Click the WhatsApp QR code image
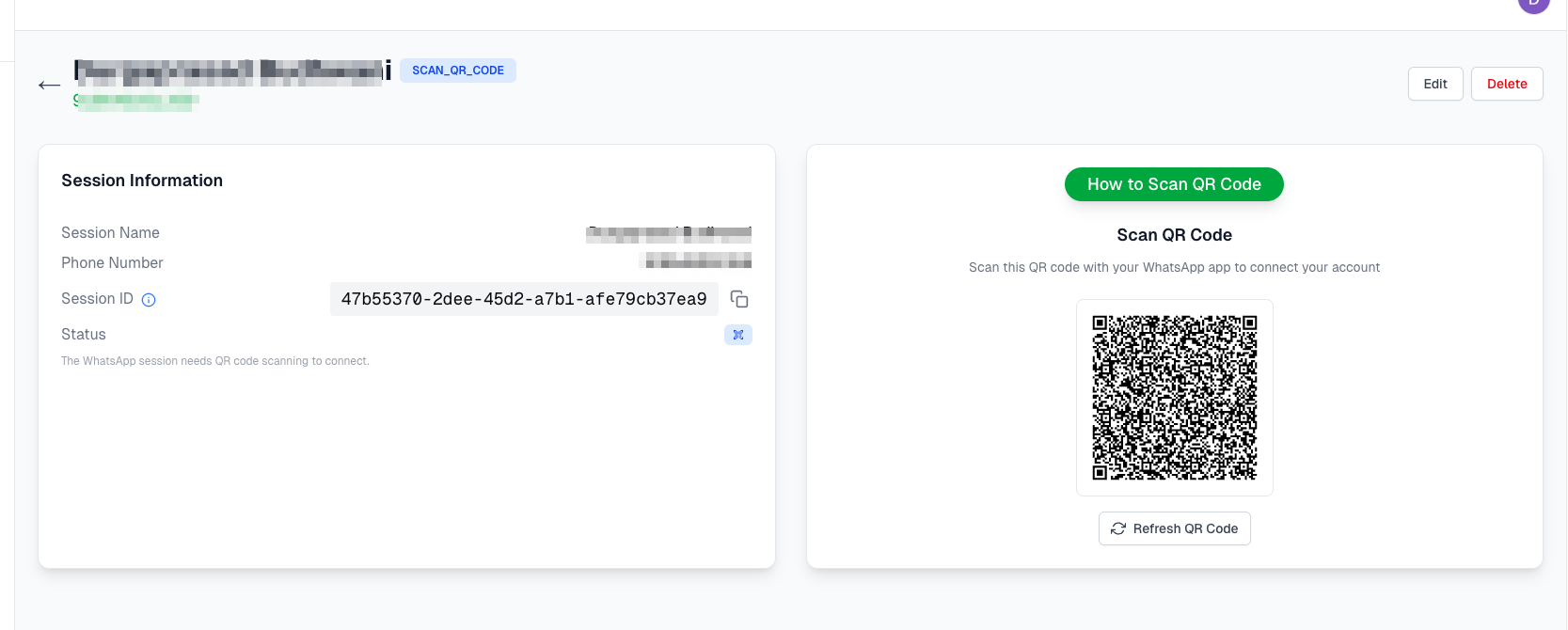 [x=1175, y=398]
